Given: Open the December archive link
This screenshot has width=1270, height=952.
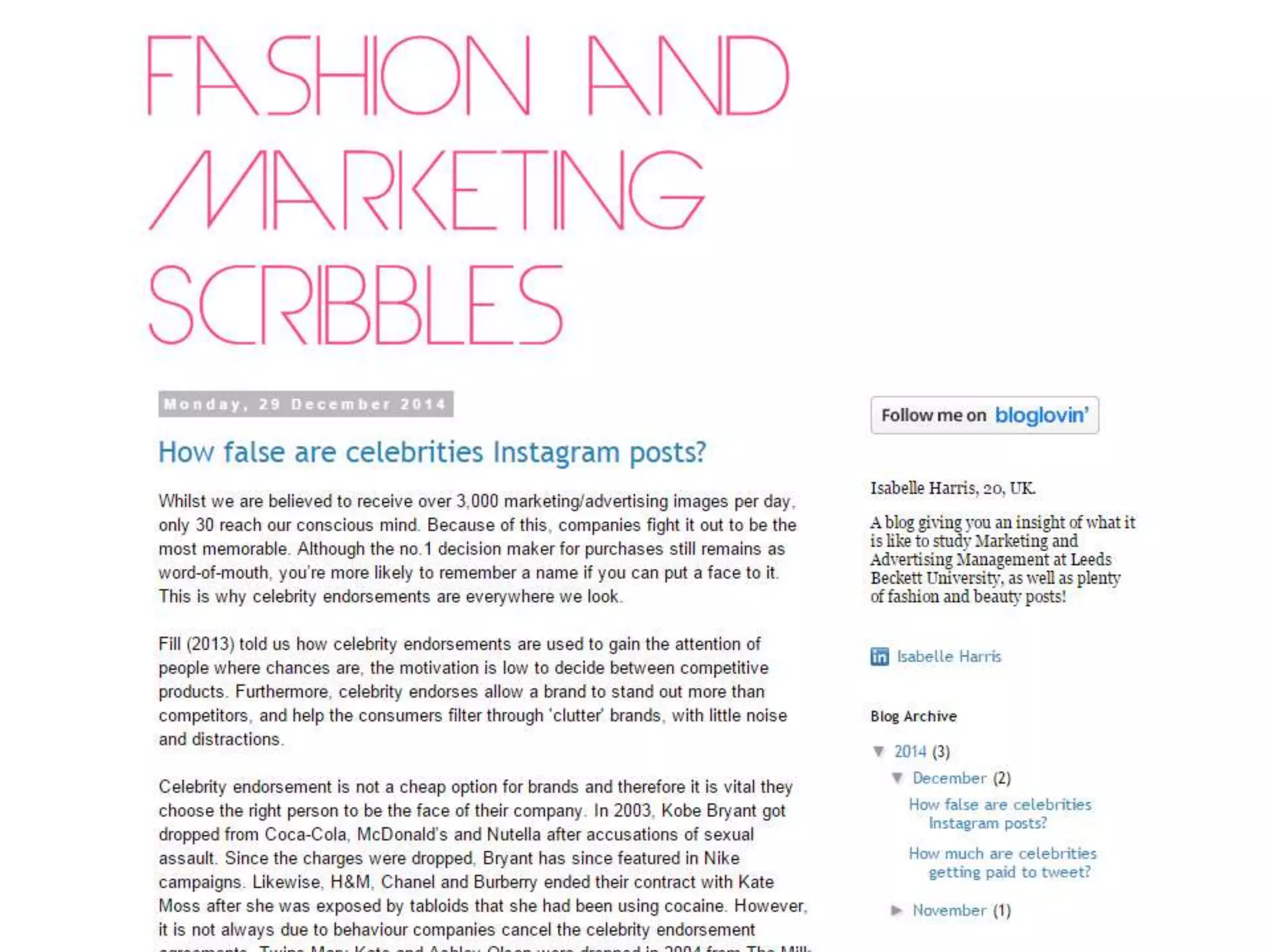Looking at the screenshot, I should [x=949, y=778].
